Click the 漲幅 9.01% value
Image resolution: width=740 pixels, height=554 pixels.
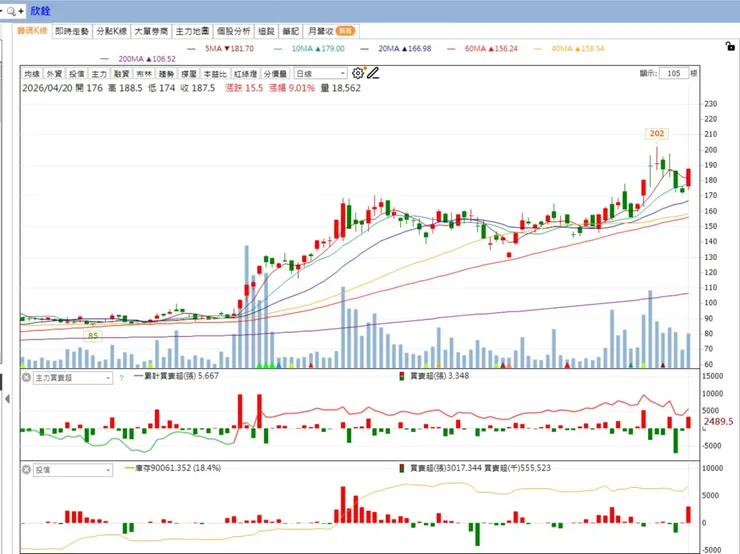pyautogui.click(x=291, y=88)
